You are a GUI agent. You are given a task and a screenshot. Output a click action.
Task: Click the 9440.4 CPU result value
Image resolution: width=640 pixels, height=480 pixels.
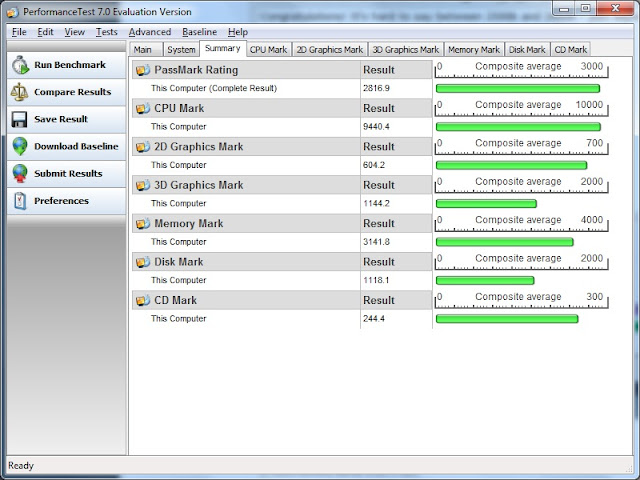click(x=376, y=127)
